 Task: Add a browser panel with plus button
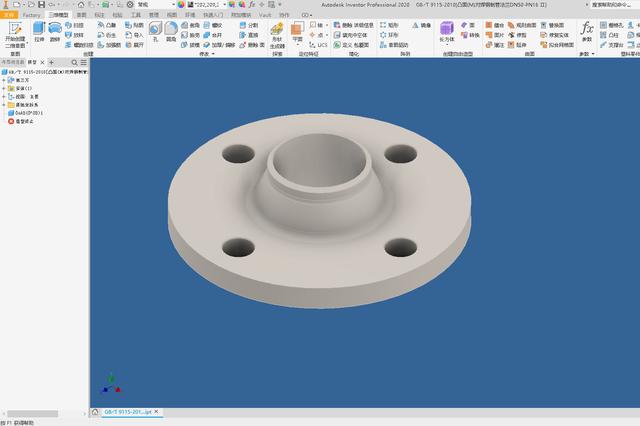51,62
